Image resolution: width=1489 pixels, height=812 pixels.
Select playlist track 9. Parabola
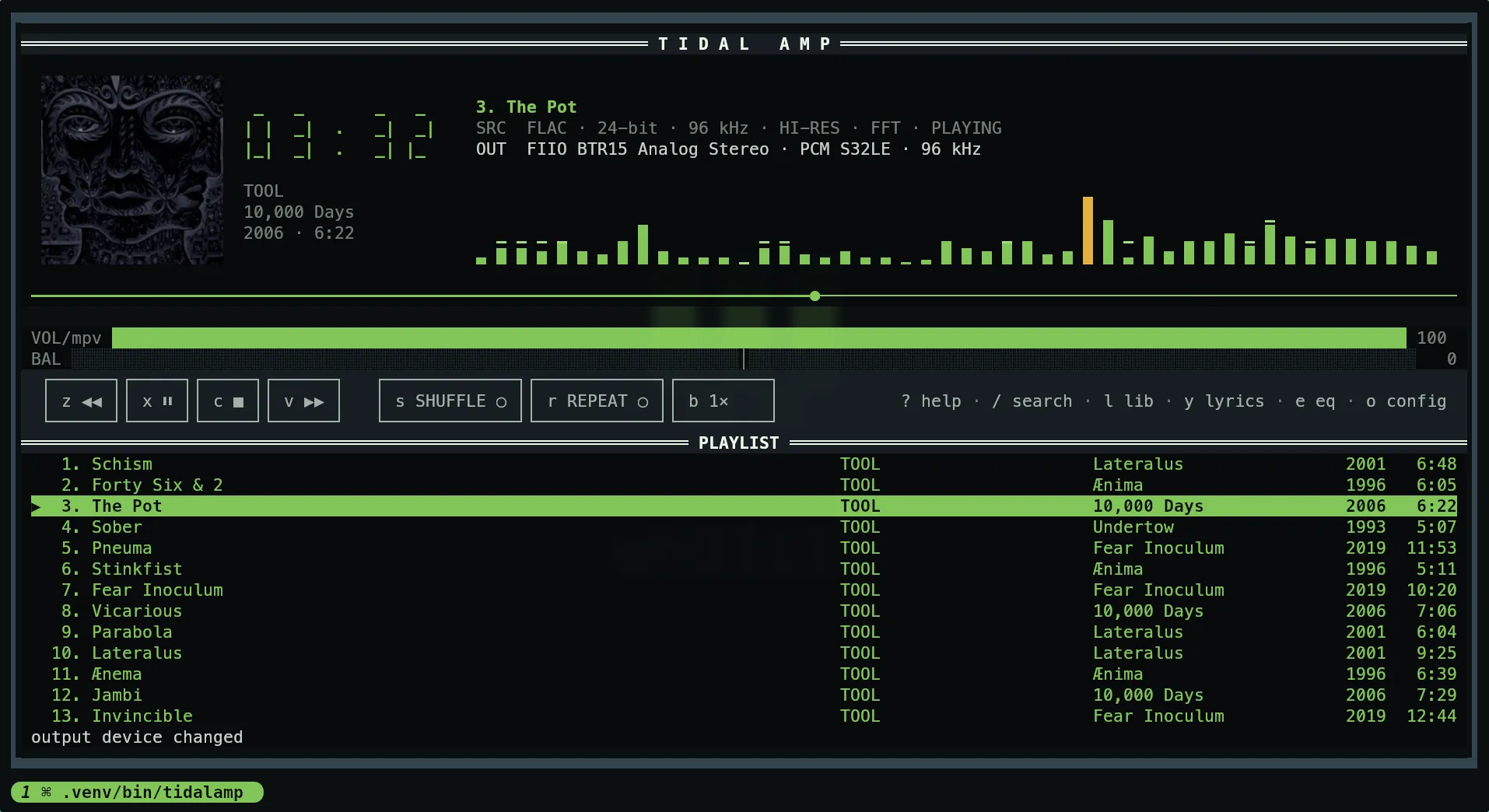pos(744,632)
